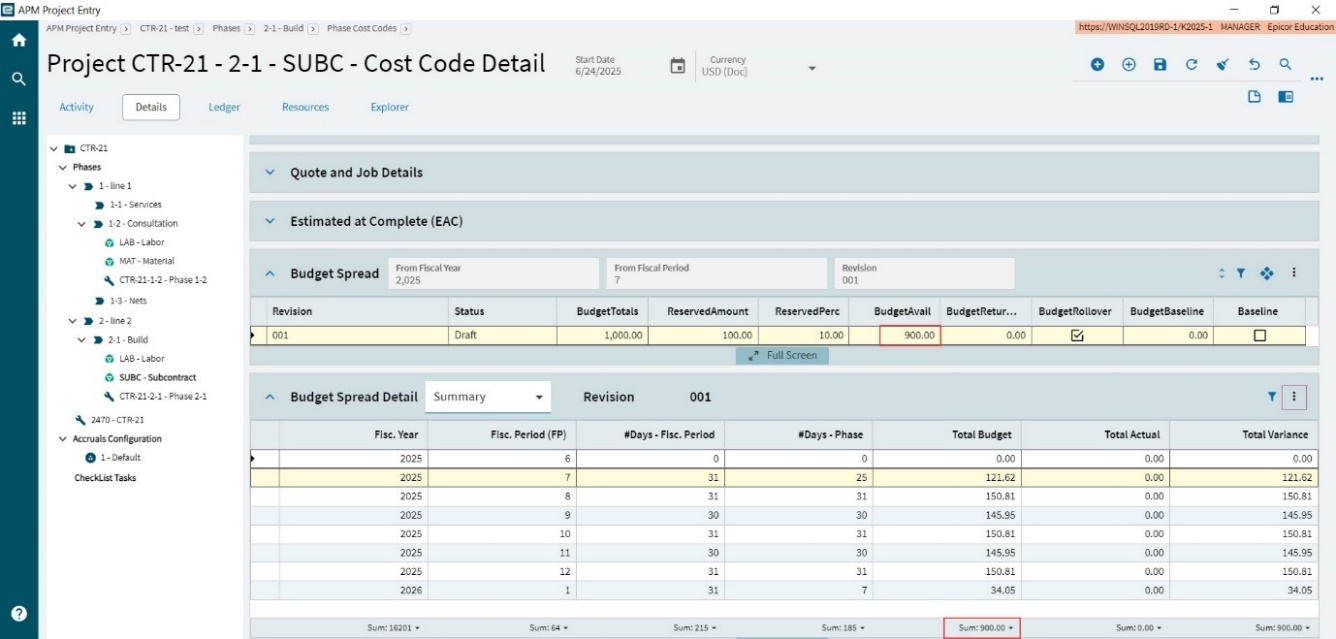Viewport: 1336px width, 639px height.
Task: Select the Details tab
Action: click(151, 107)
